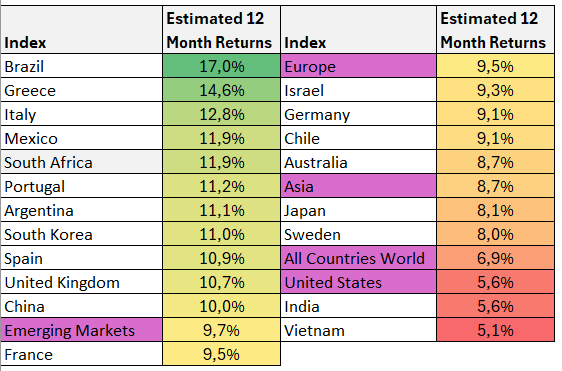Click the purple Emerging Markets cell
This screenshot has height=371, width=562.
(x=82, y=330)
